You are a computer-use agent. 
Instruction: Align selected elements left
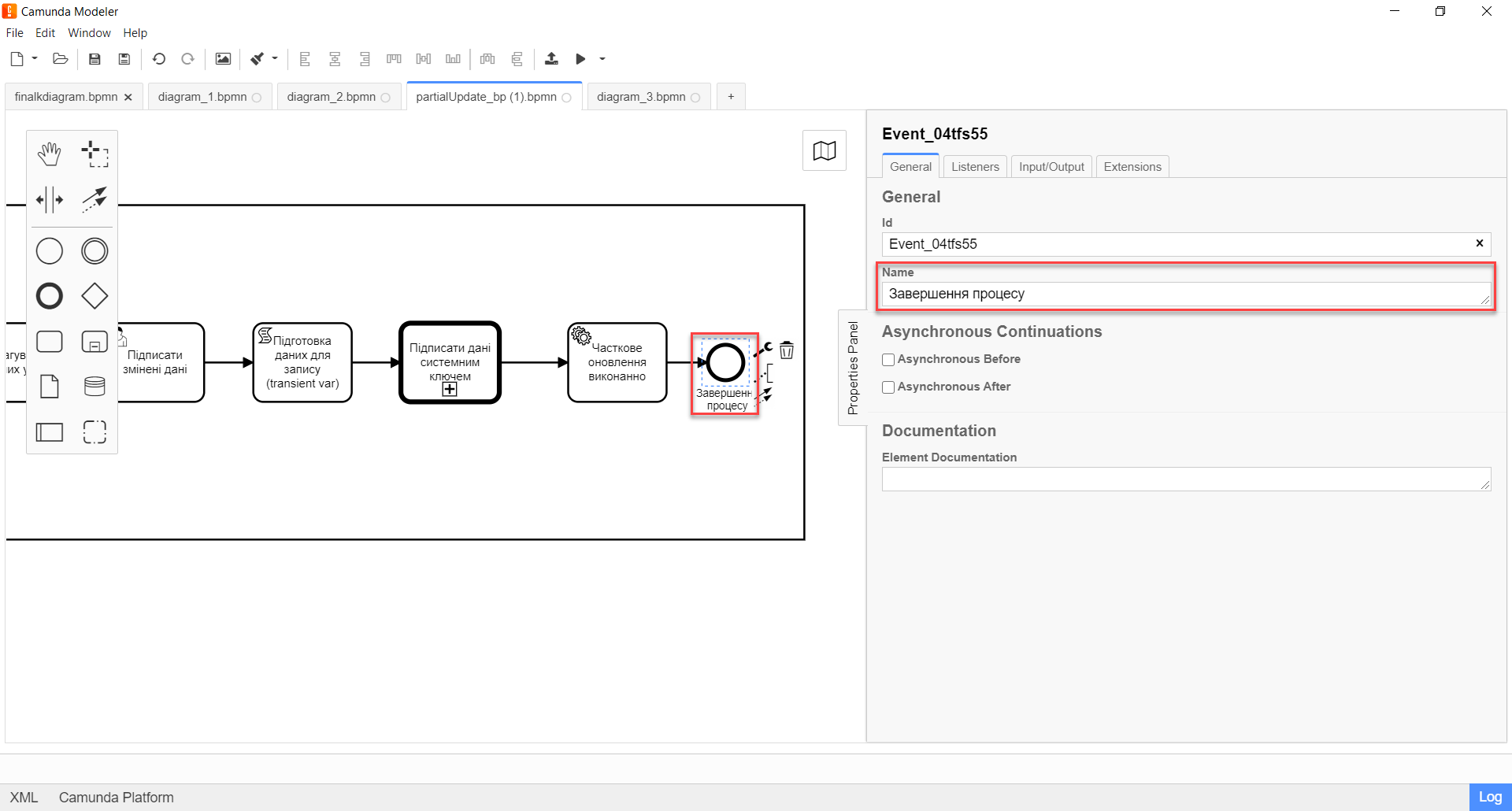point(305,58)
